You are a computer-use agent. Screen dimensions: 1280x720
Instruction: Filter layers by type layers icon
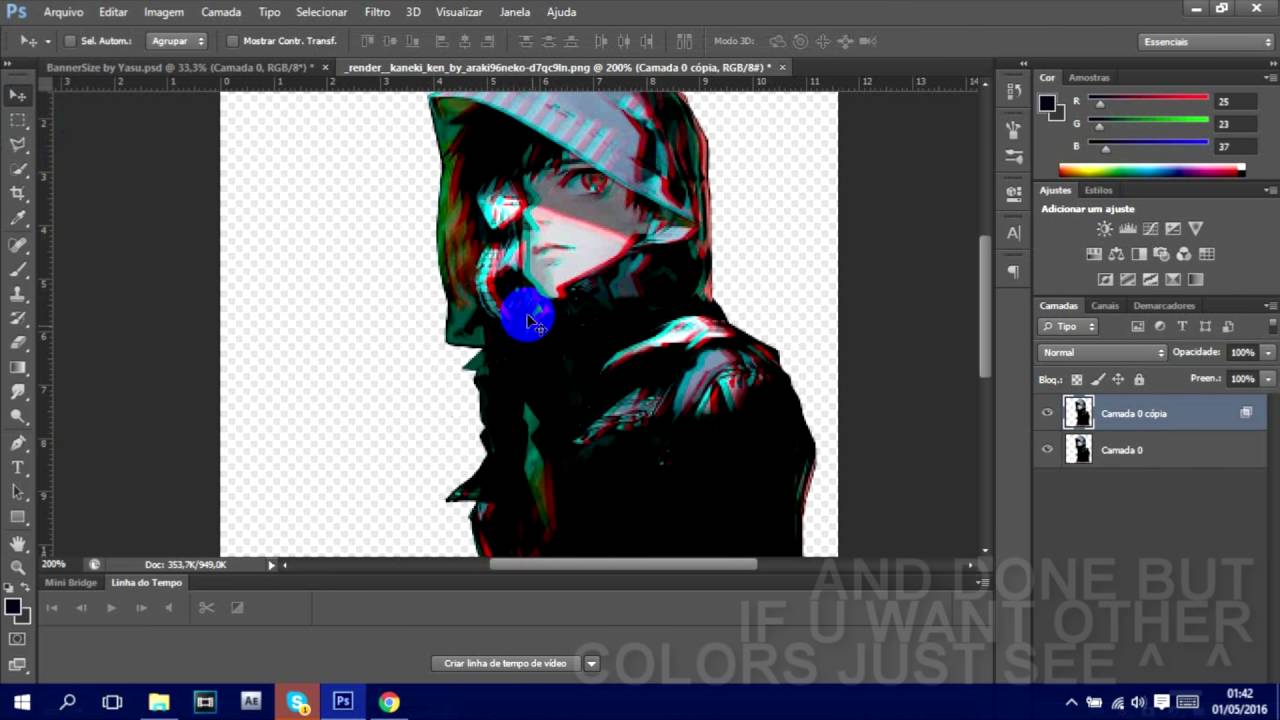pos(1182,326)
